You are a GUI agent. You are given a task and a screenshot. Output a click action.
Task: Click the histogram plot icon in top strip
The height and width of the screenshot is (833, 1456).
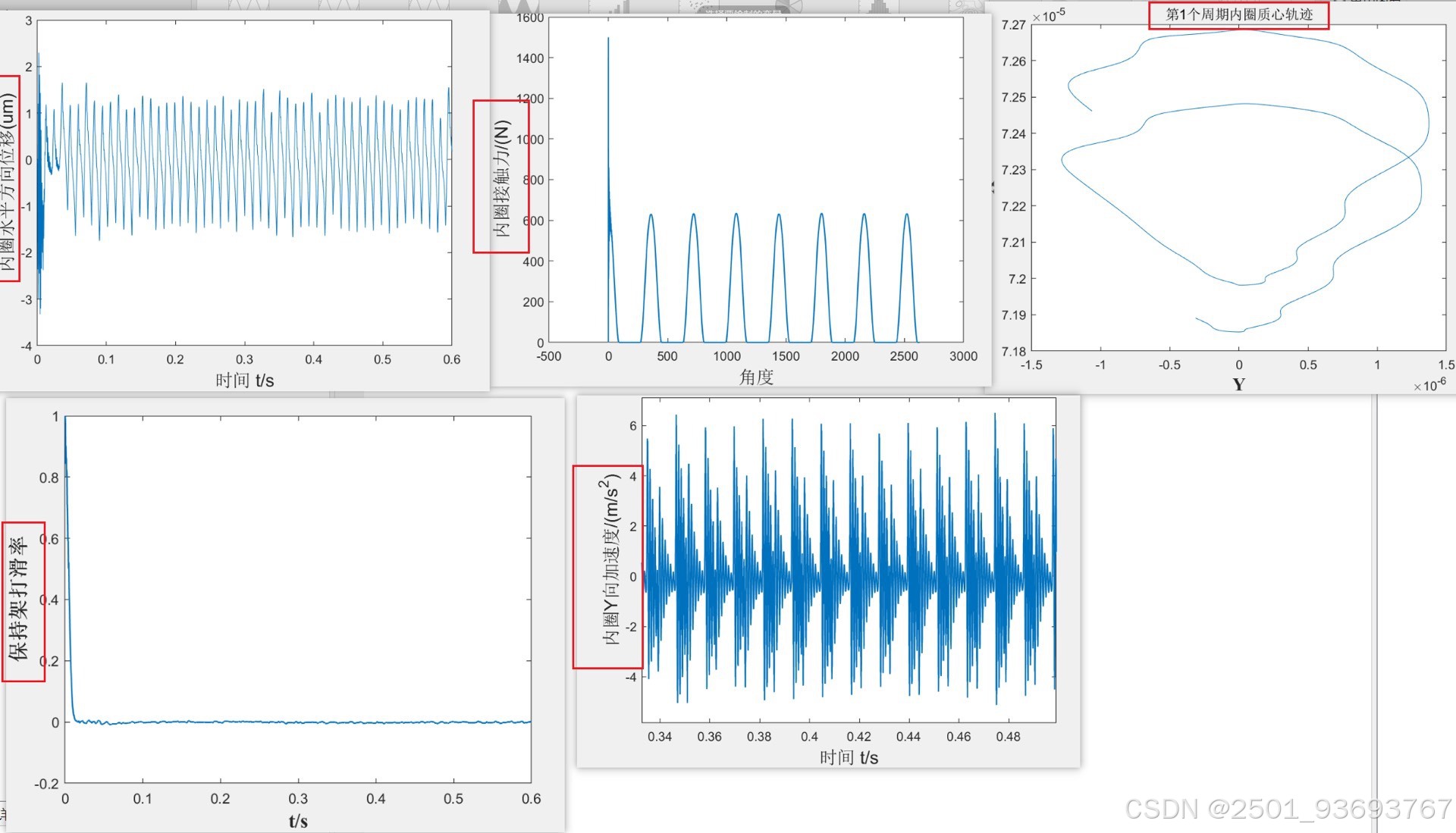pos(879,6)
